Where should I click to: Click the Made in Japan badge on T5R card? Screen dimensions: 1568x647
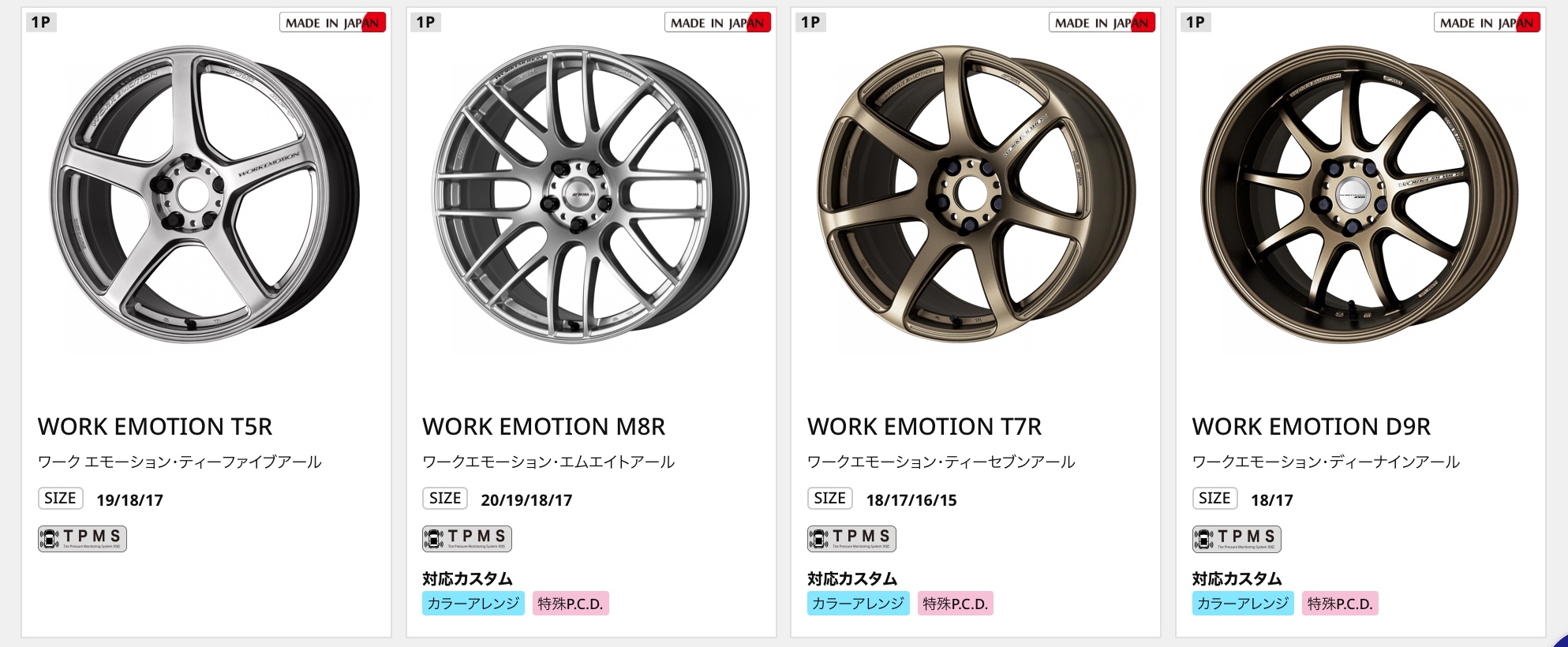pyautogui.click(x=332, y=23)
